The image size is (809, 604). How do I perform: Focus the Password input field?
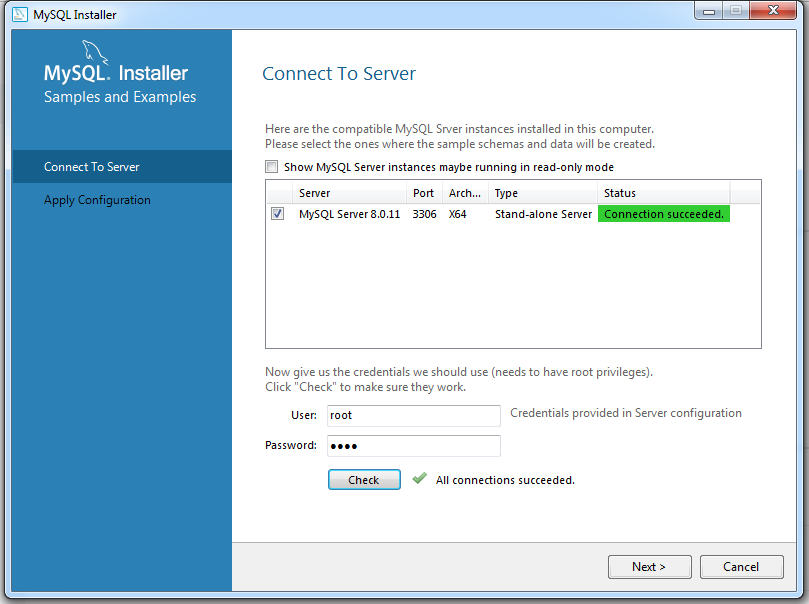(x=414, y=446)
